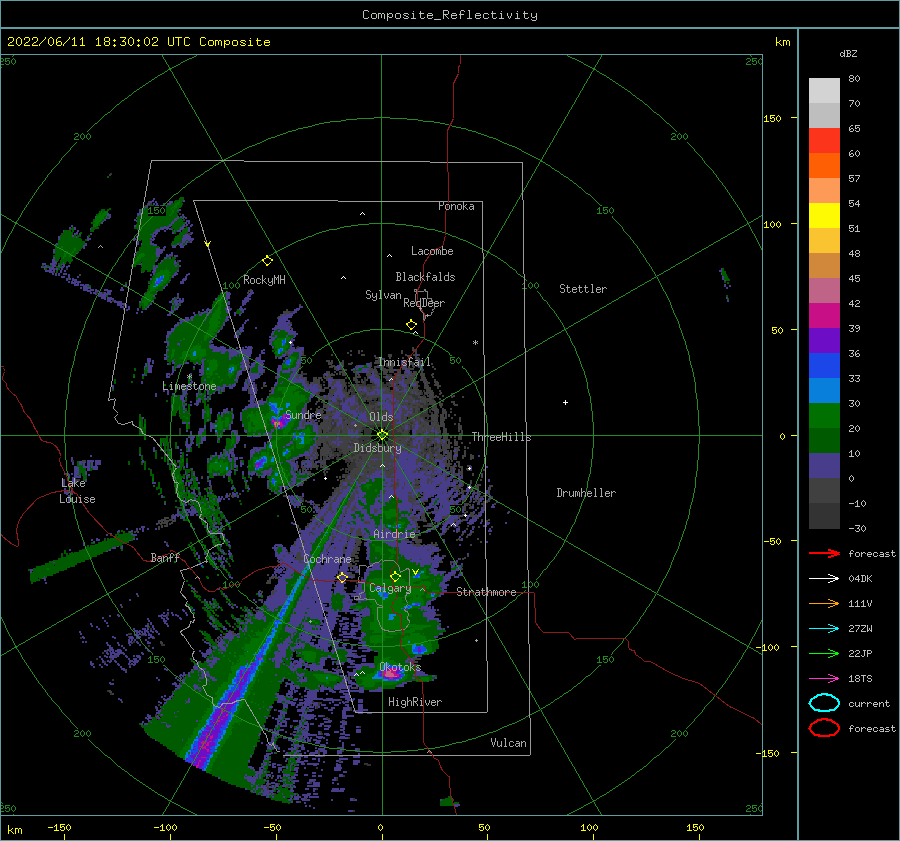This screenshot has width=900, height=841.
Task: Select the orange 111V arrow legend entry
Action: (824, 603)
